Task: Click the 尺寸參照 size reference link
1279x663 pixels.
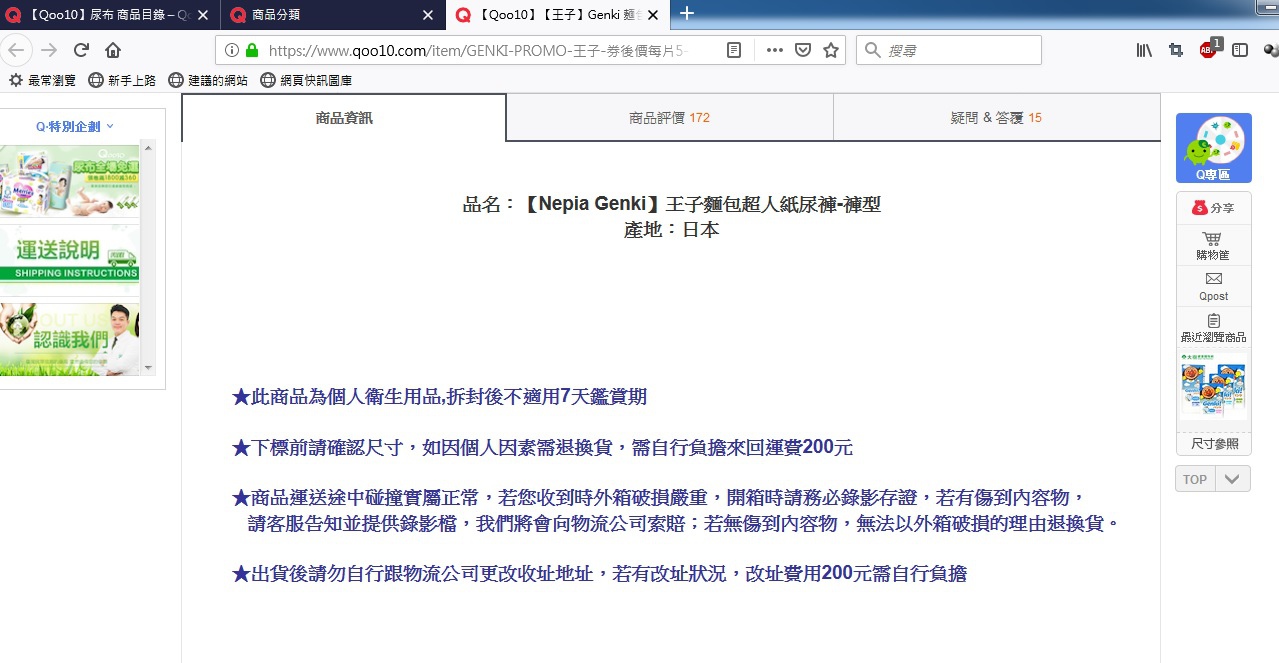Action: [x=1214, y=443]
